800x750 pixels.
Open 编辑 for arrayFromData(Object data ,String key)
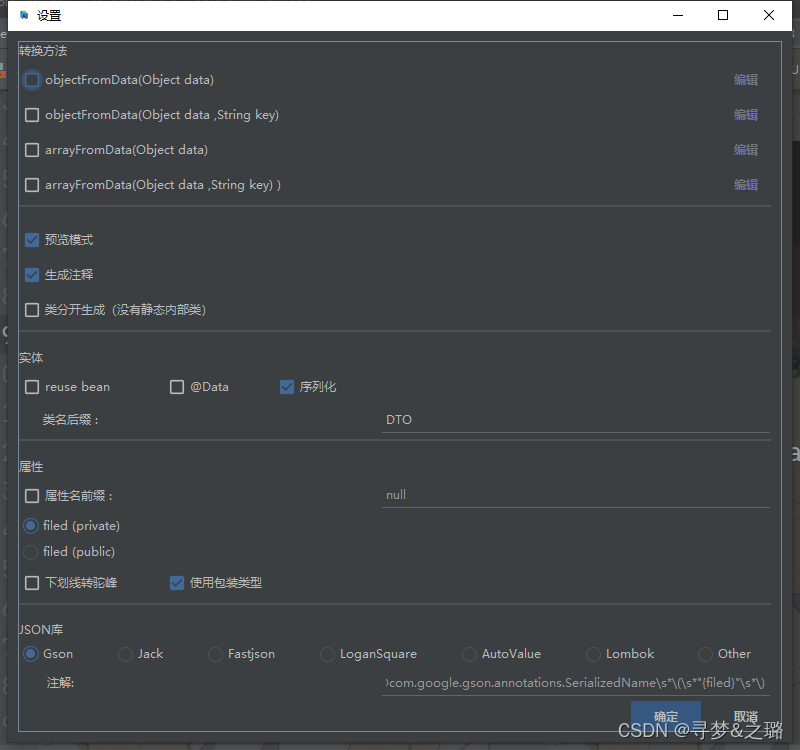coord(745,185)
